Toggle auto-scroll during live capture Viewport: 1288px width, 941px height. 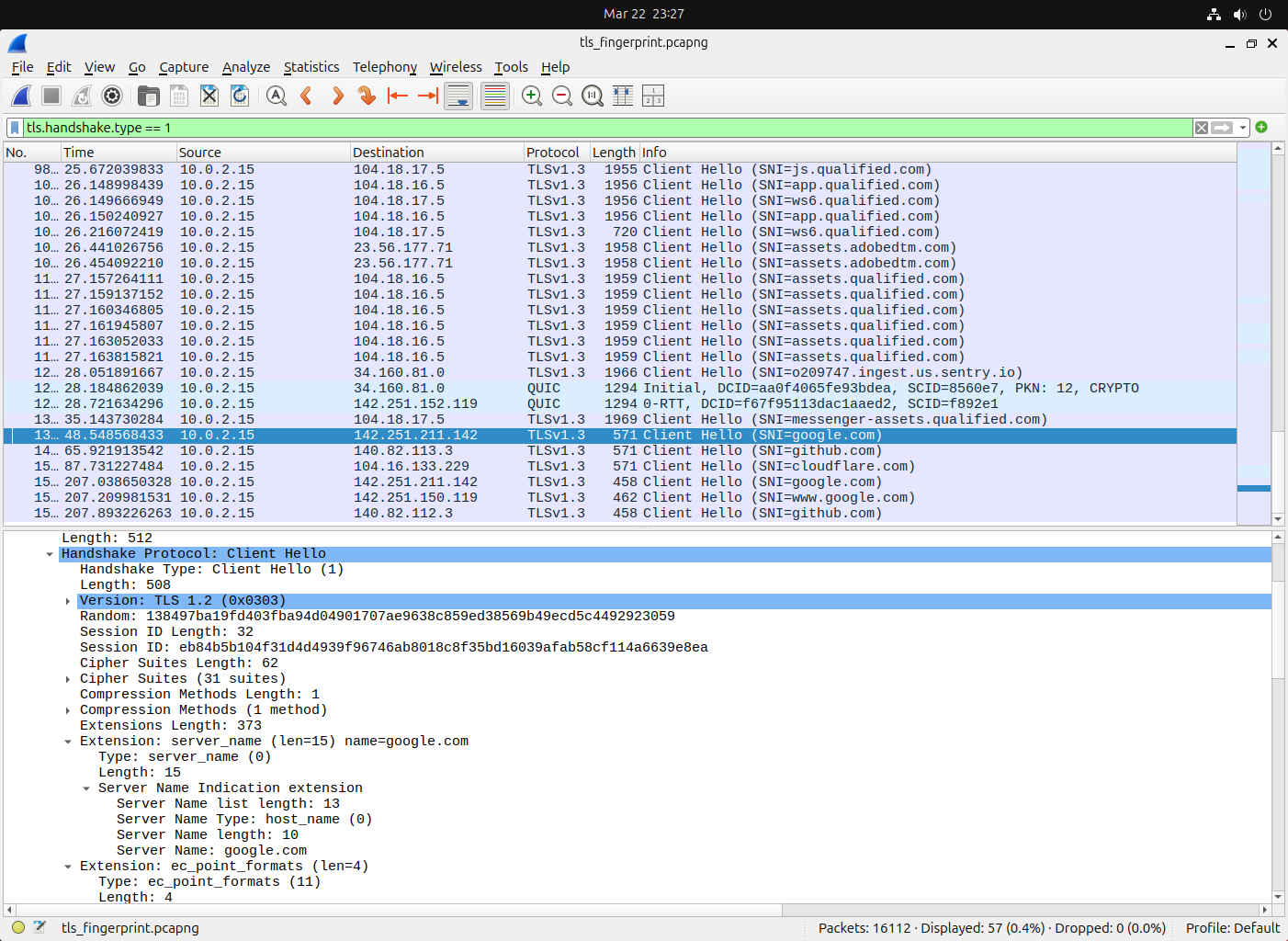point(458,96)
